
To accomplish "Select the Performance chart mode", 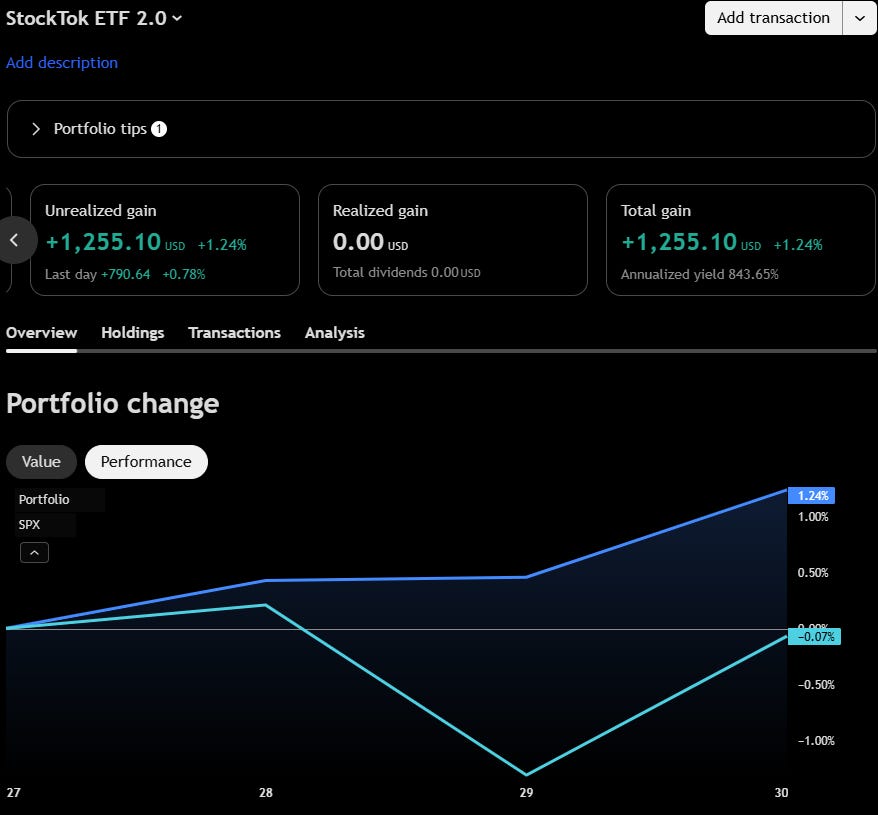I will [146, 462].
